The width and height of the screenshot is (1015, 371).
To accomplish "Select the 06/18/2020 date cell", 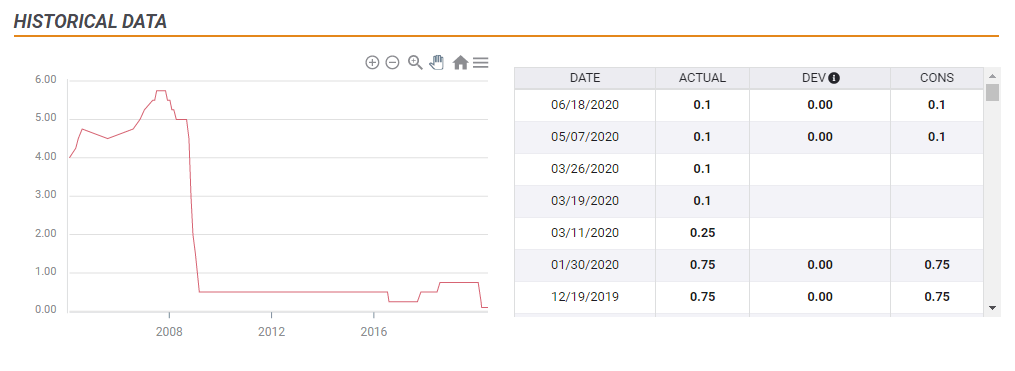I will [585, 105].
